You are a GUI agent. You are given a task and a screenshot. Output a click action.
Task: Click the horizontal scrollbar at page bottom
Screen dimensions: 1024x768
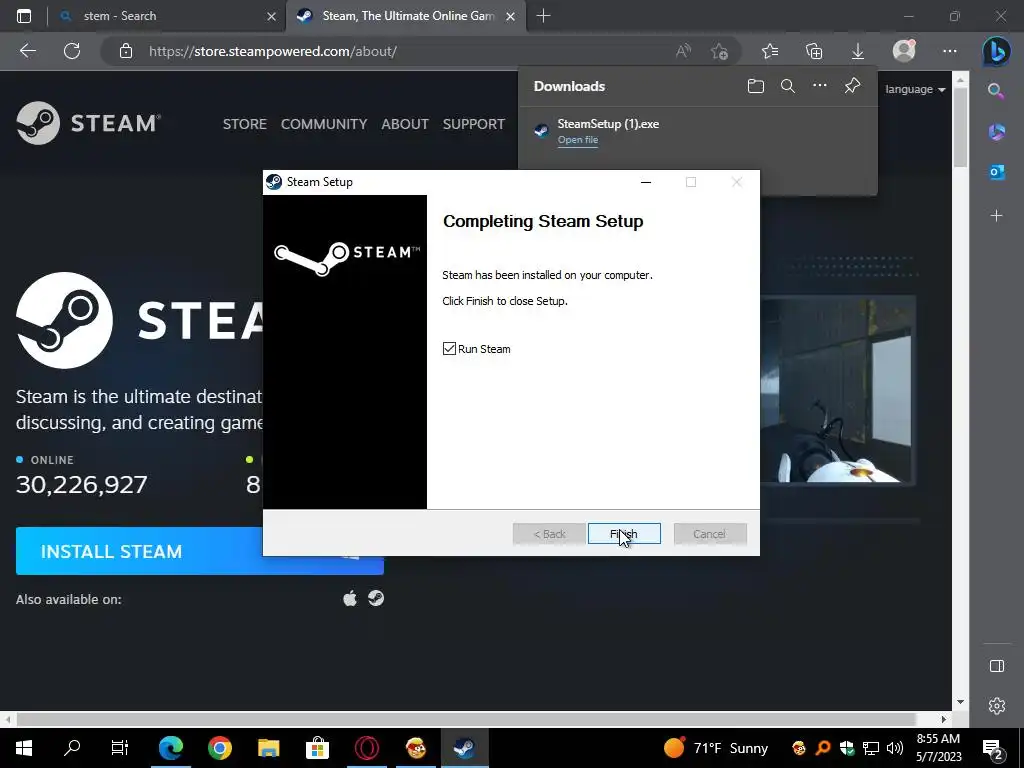(466, 719)
